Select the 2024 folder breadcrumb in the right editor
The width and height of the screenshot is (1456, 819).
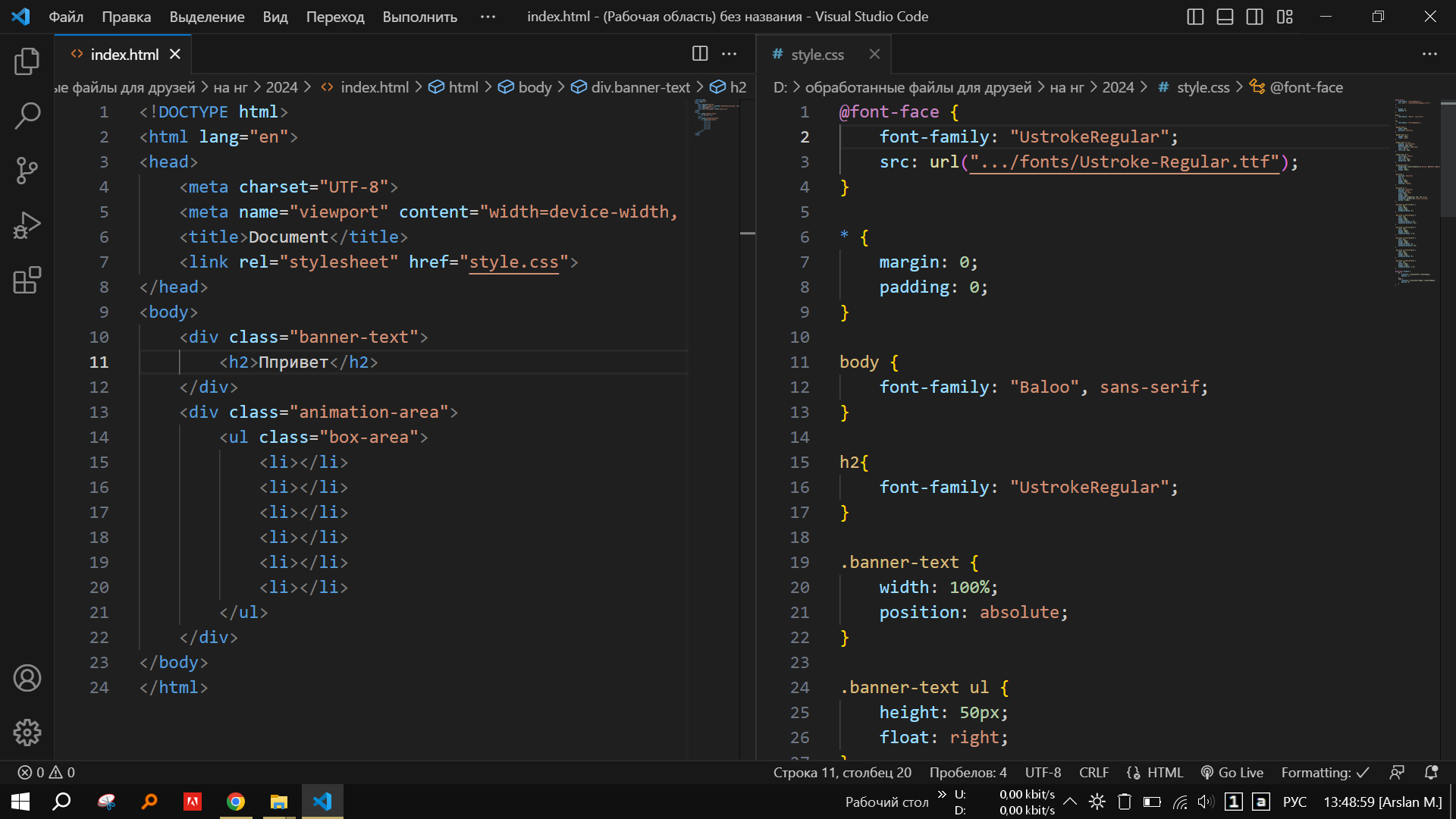point(1119,87)
